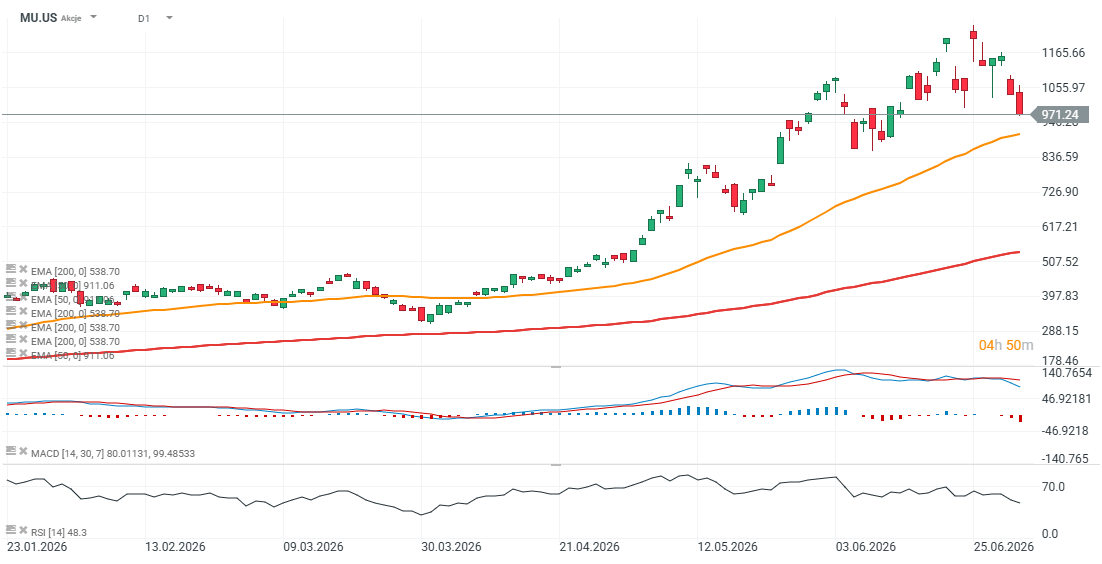Open settings for the MACD [14, 30, 7] indicator
This screenshot has height=564, width=1102.
(11, 452)
